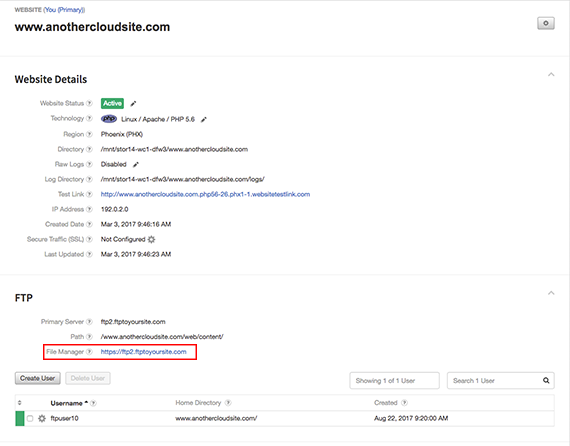Click the Delete User button
Screen dimensions: 570x446
coord(88,378)
